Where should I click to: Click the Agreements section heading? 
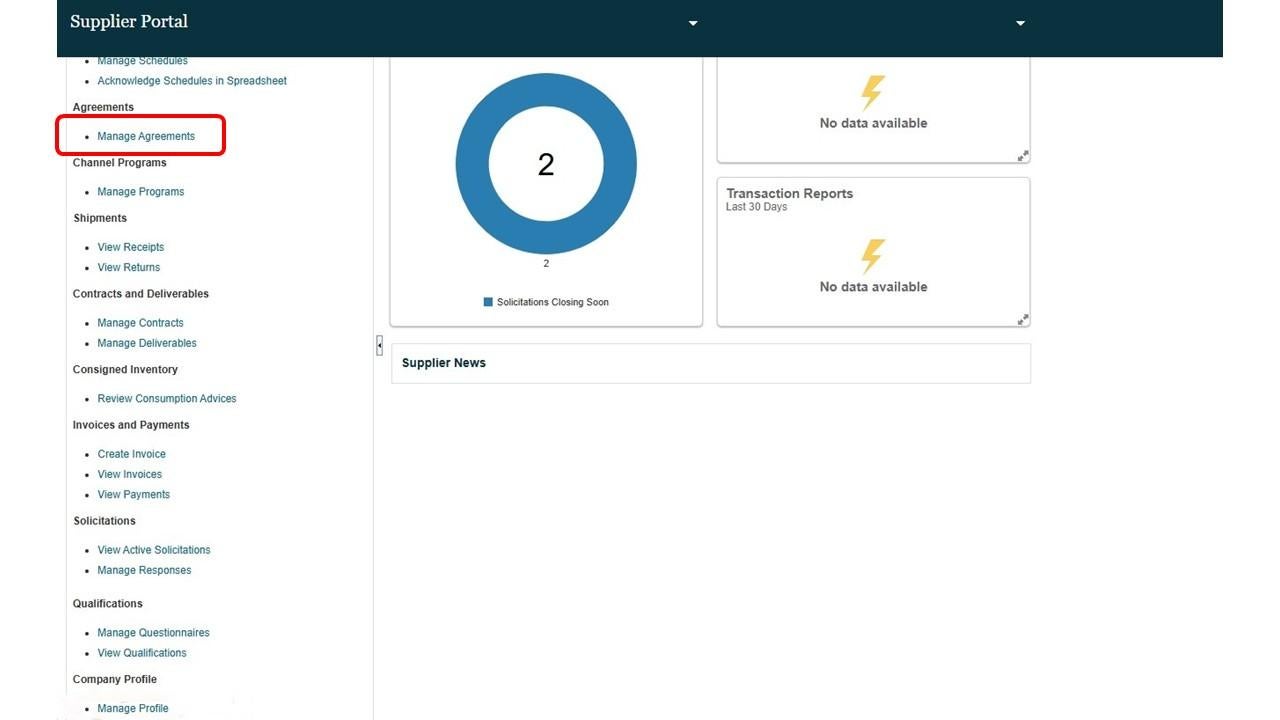coord(103,107)
